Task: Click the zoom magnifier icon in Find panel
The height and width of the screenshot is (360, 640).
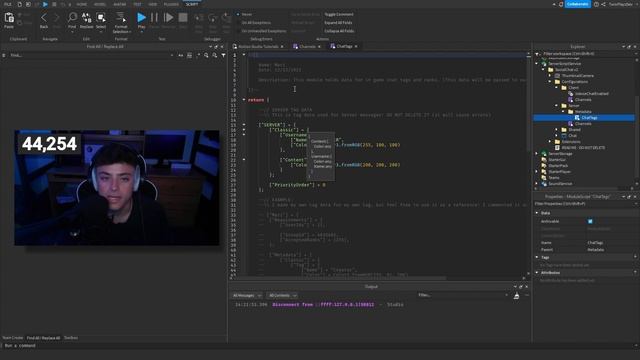Action: coord(207,55)
